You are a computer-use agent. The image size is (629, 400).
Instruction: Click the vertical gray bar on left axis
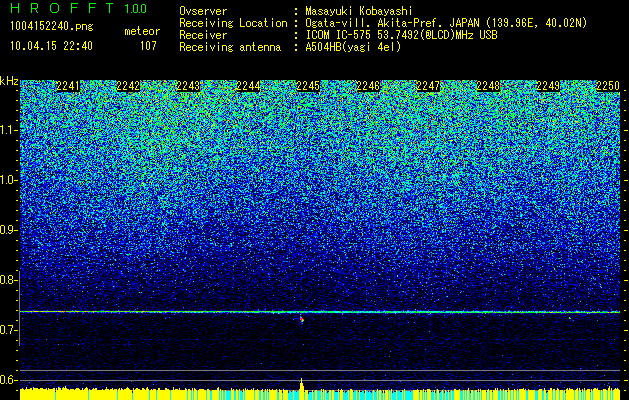point(20,308)
